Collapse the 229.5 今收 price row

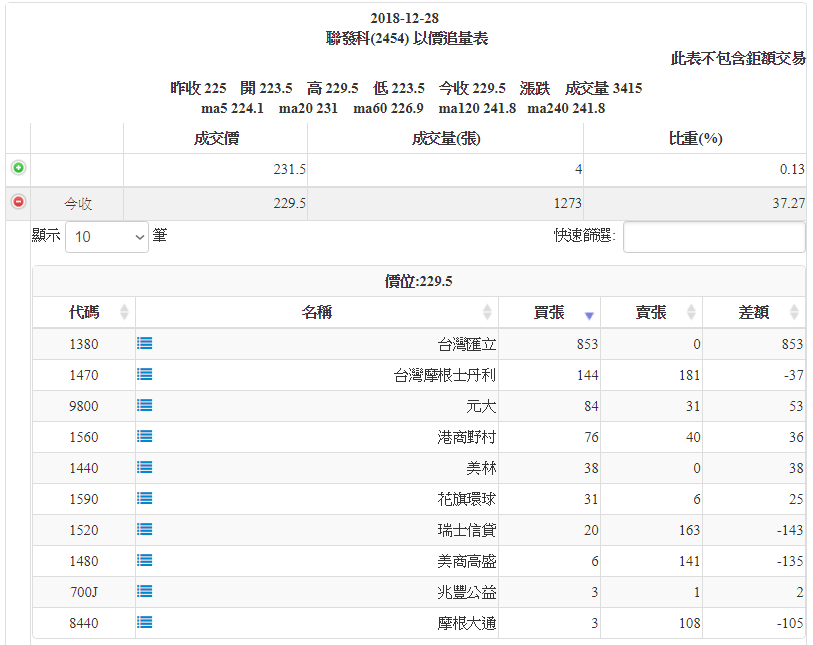[x=18, y=202]
